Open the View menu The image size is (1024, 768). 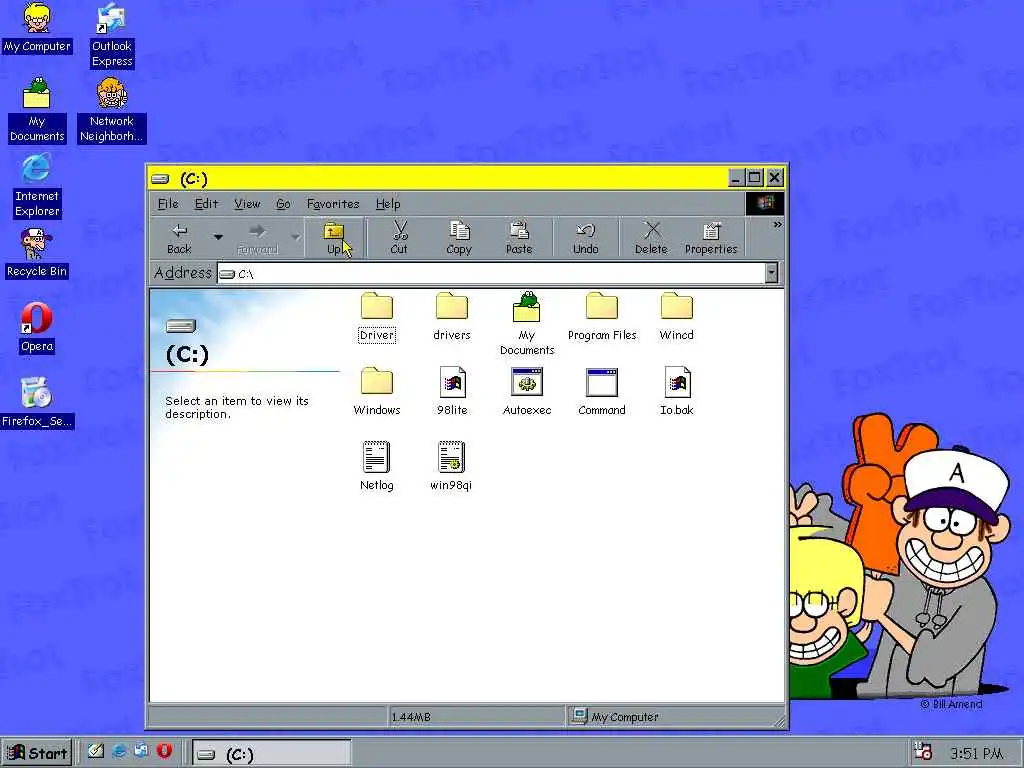247,204
